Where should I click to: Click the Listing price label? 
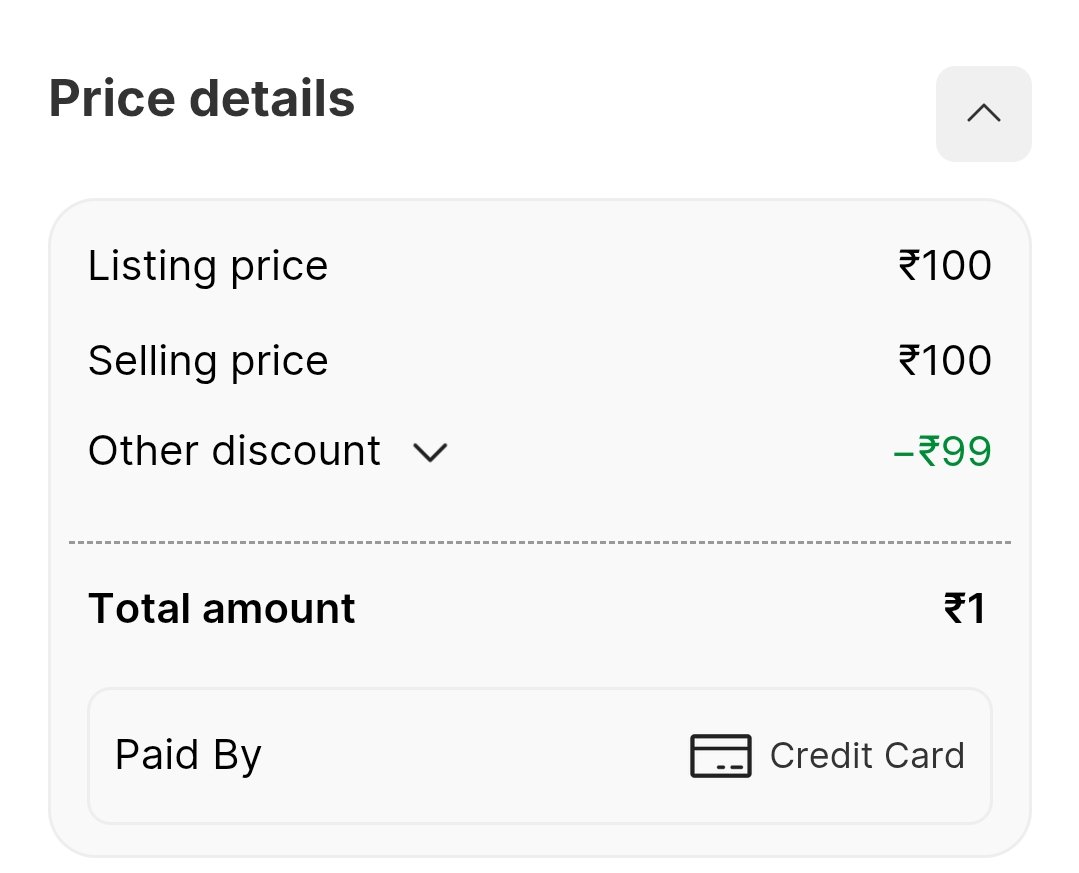pyautogui.click(x=208, y=266)
